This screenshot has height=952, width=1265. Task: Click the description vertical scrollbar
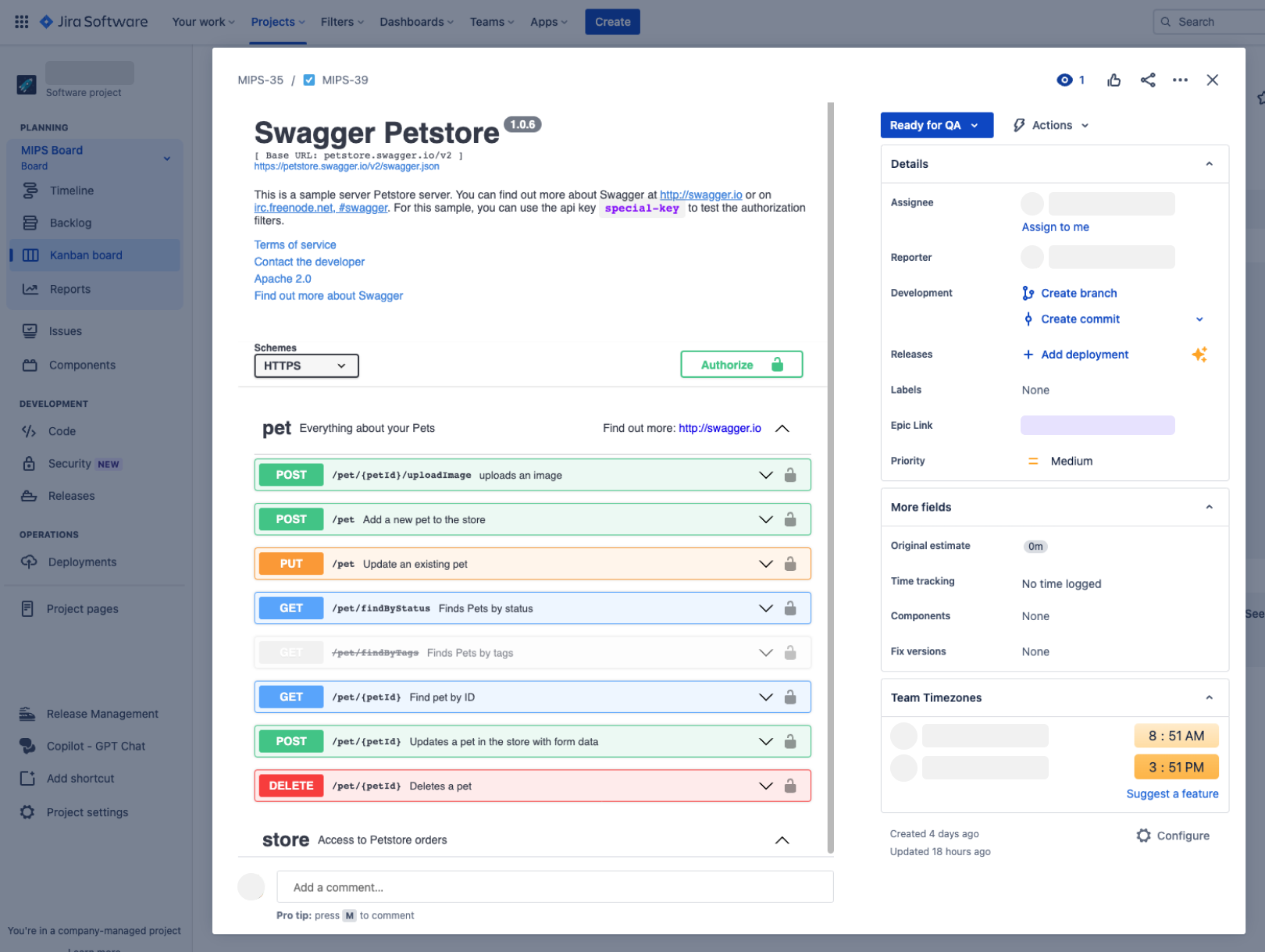tap(831, 478)
